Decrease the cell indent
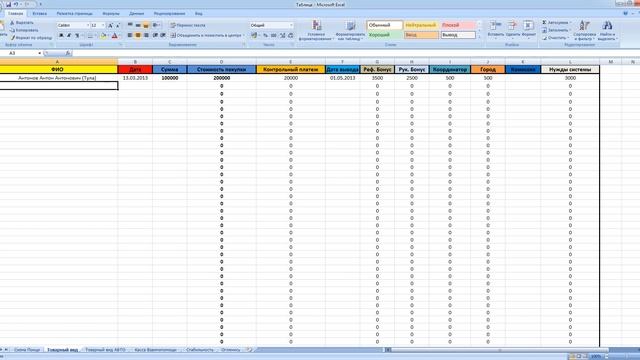Screen dimensions: 640x360 [155, 36]
